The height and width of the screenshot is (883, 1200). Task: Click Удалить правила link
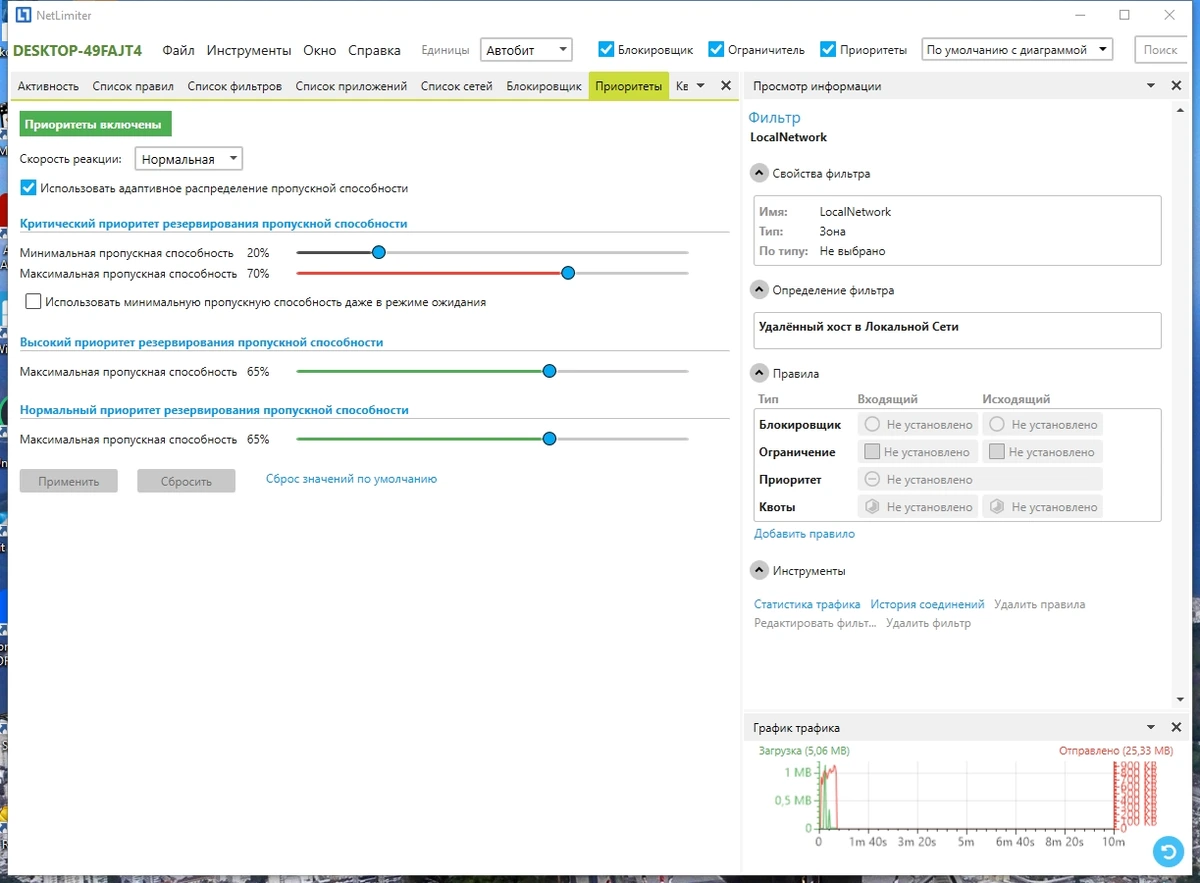(1040, 604)
